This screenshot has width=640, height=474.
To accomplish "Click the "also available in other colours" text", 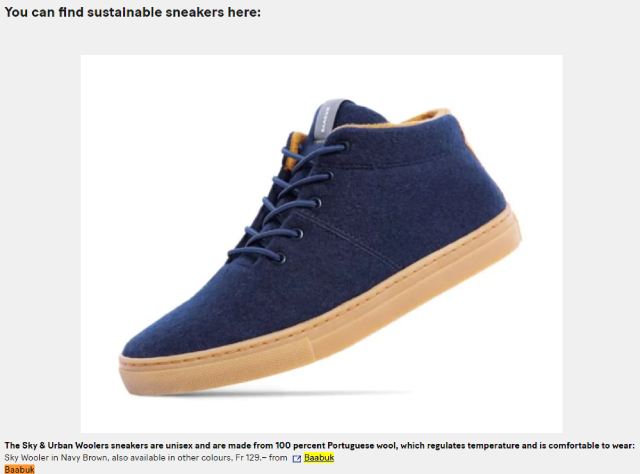I will point(171,458).
